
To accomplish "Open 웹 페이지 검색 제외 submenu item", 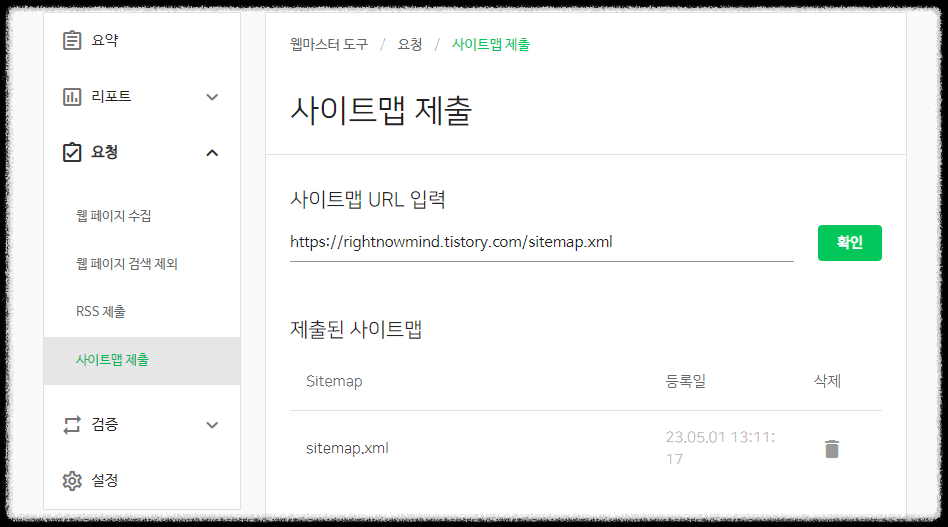I will point(127,264).
